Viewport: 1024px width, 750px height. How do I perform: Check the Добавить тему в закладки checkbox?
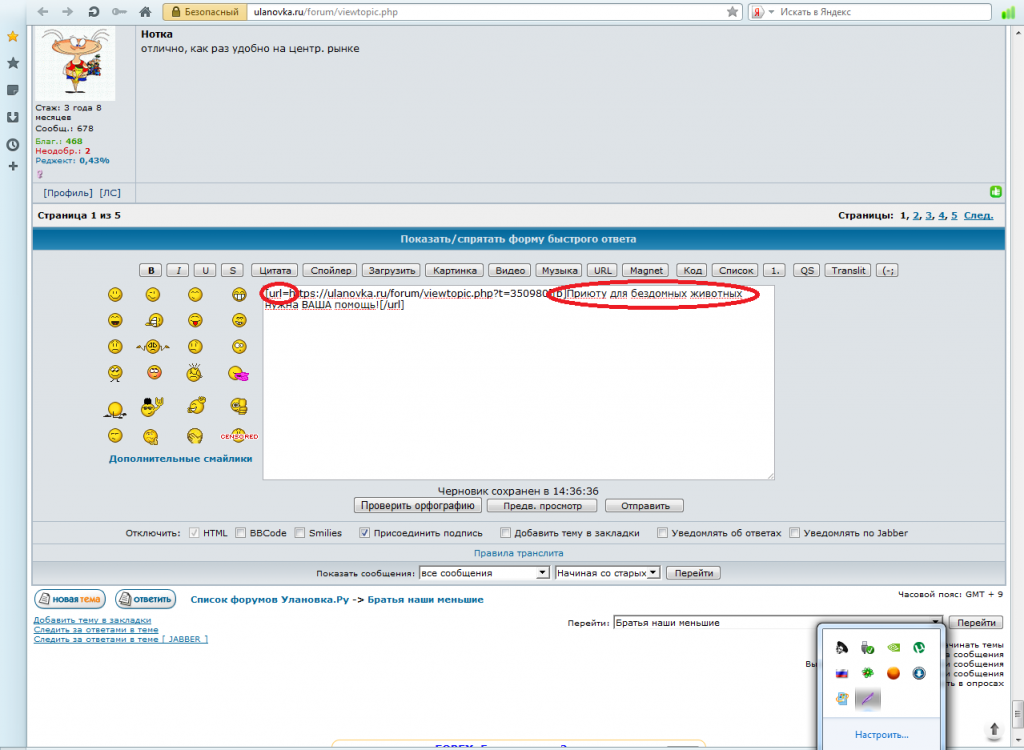pos(505,532)
